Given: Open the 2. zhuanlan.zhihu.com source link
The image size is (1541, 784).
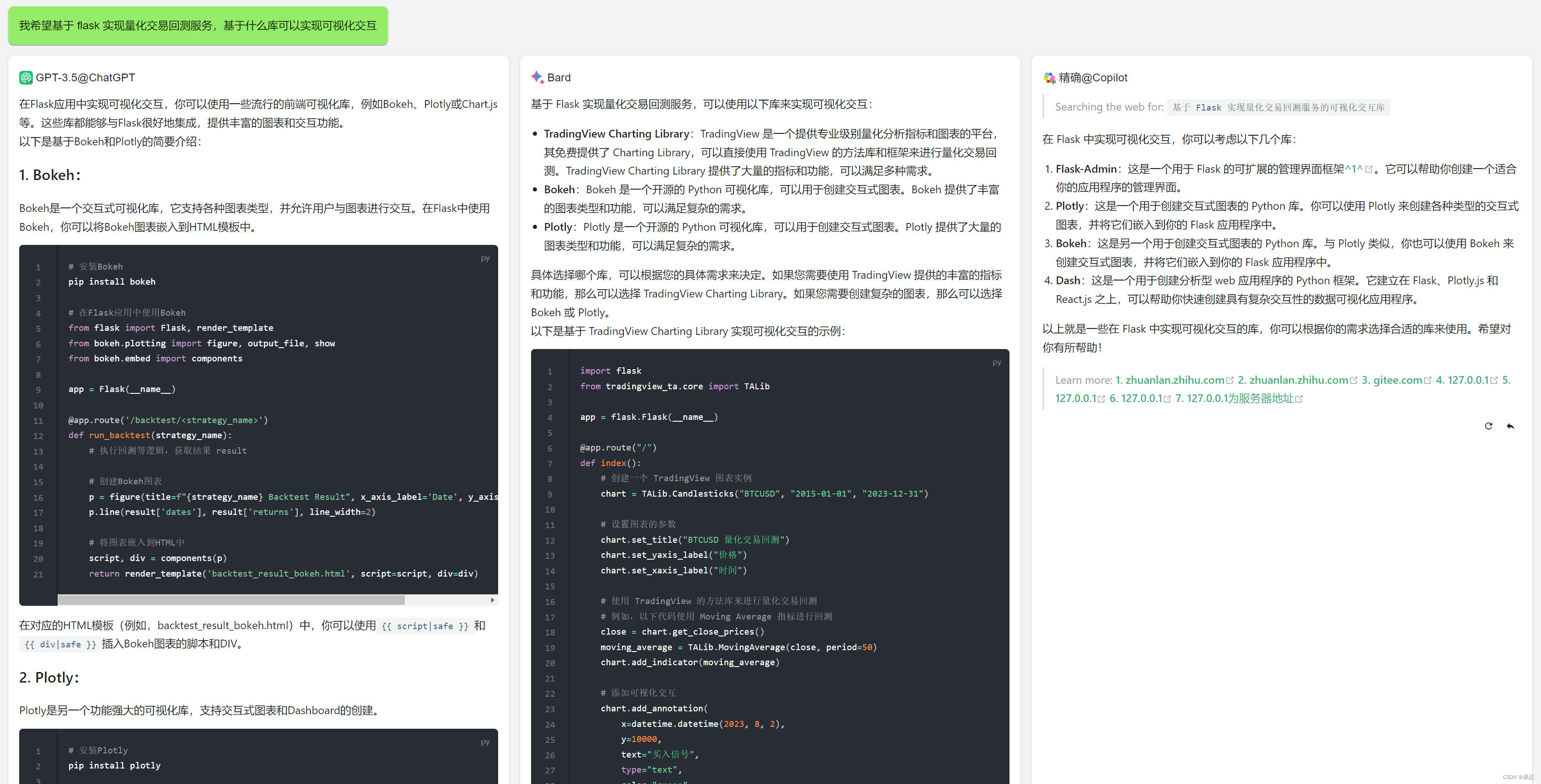Looking at the screenshot, I should 1293,380.
